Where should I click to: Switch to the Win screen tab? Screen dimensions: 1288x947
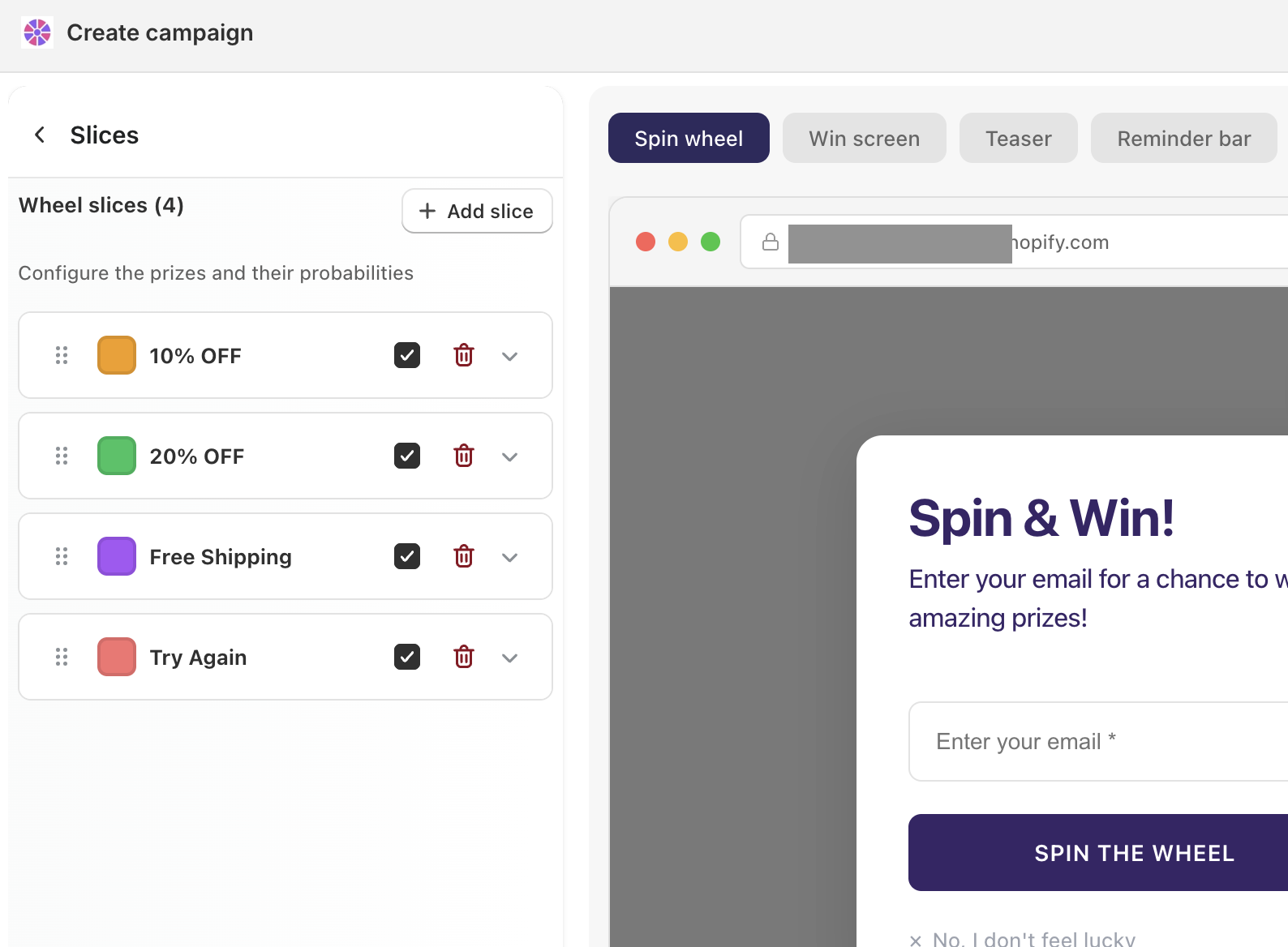[865, 138]
